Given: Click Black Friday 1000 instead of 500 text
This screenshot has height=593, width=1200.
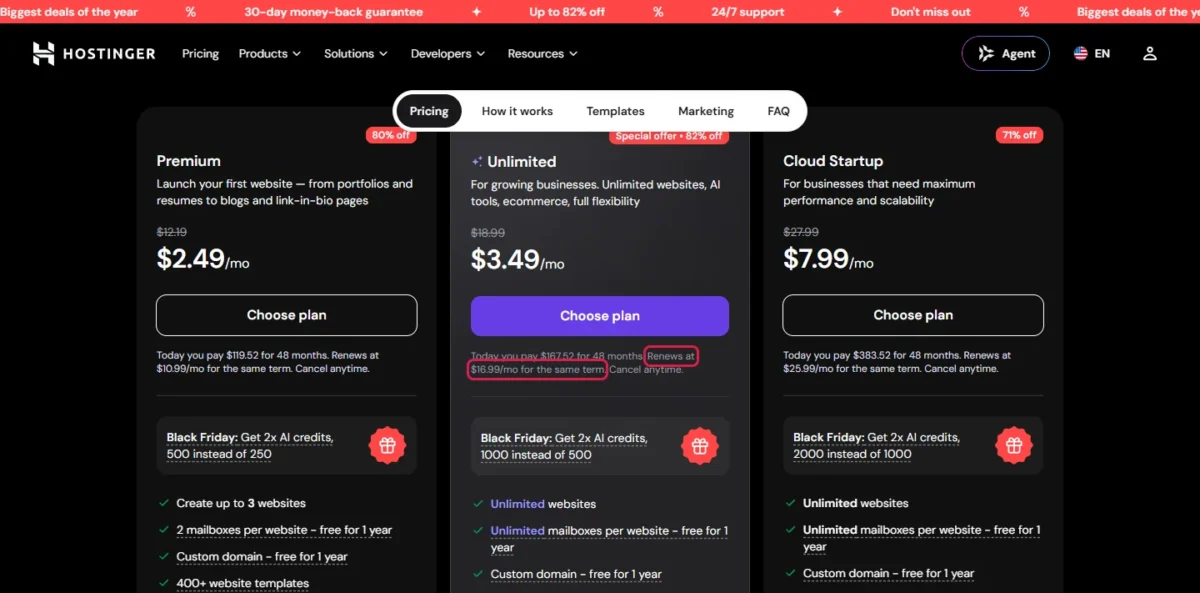Looking at the screenshot, I should point(564,446).
